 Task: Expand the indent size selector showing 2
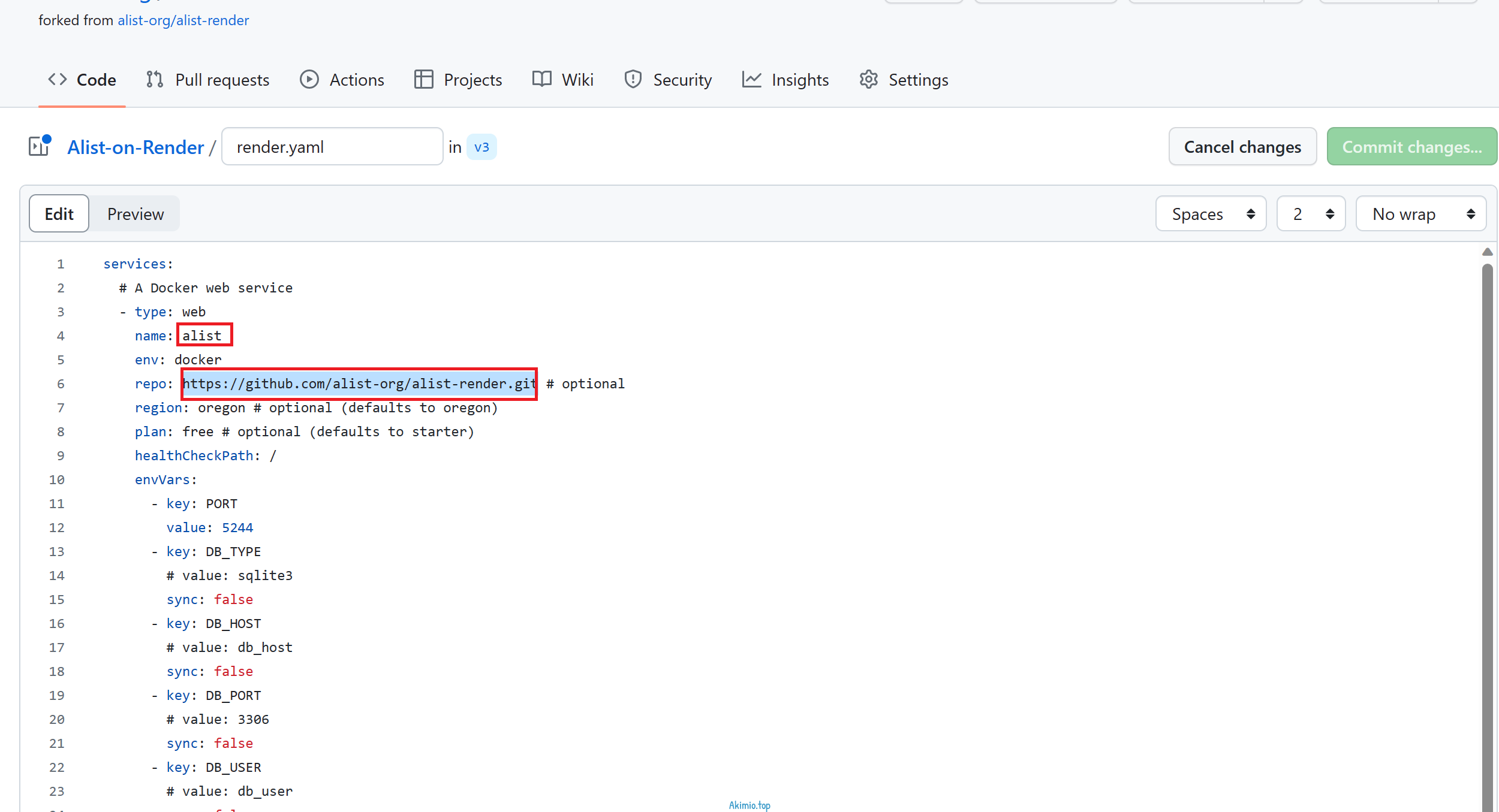pos(1311,214)
